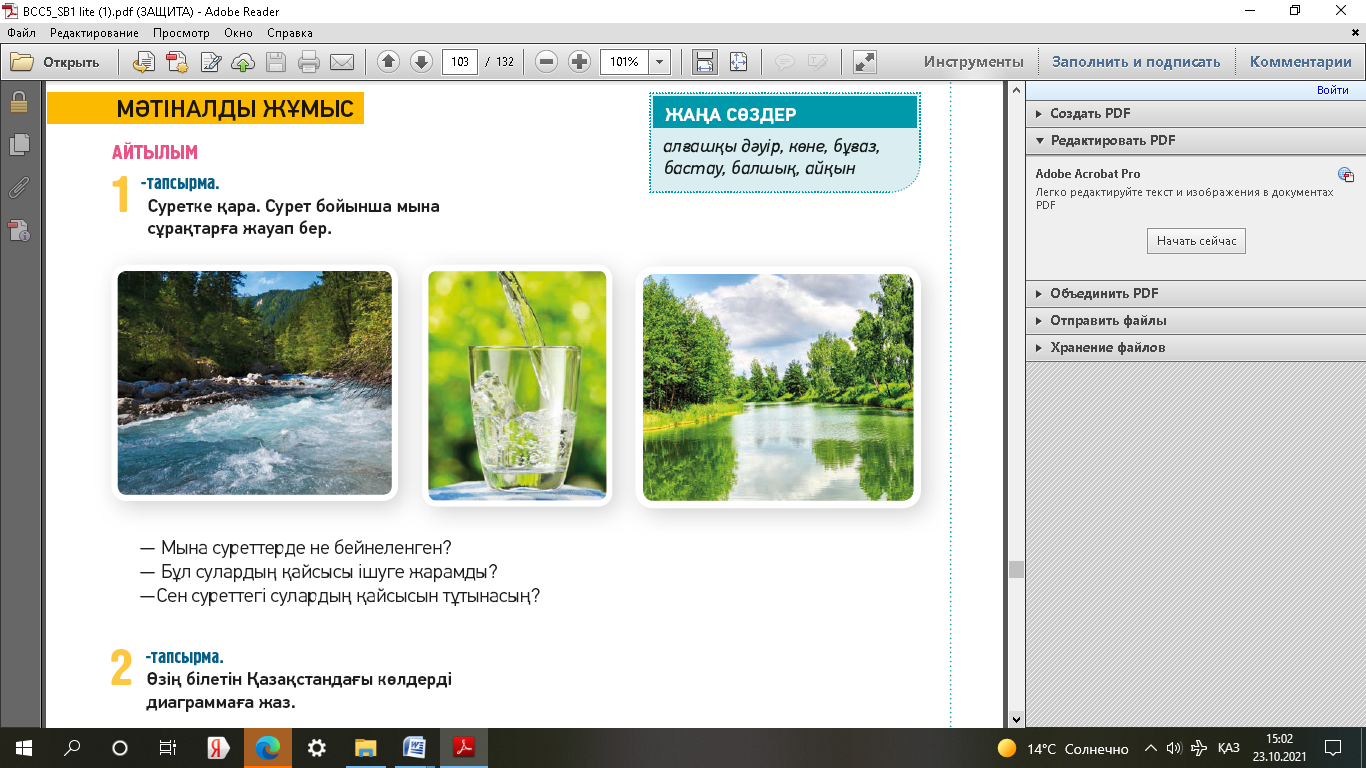Go to previous page with up arrow
The image size is (1366, 768).
click(389, 62)
